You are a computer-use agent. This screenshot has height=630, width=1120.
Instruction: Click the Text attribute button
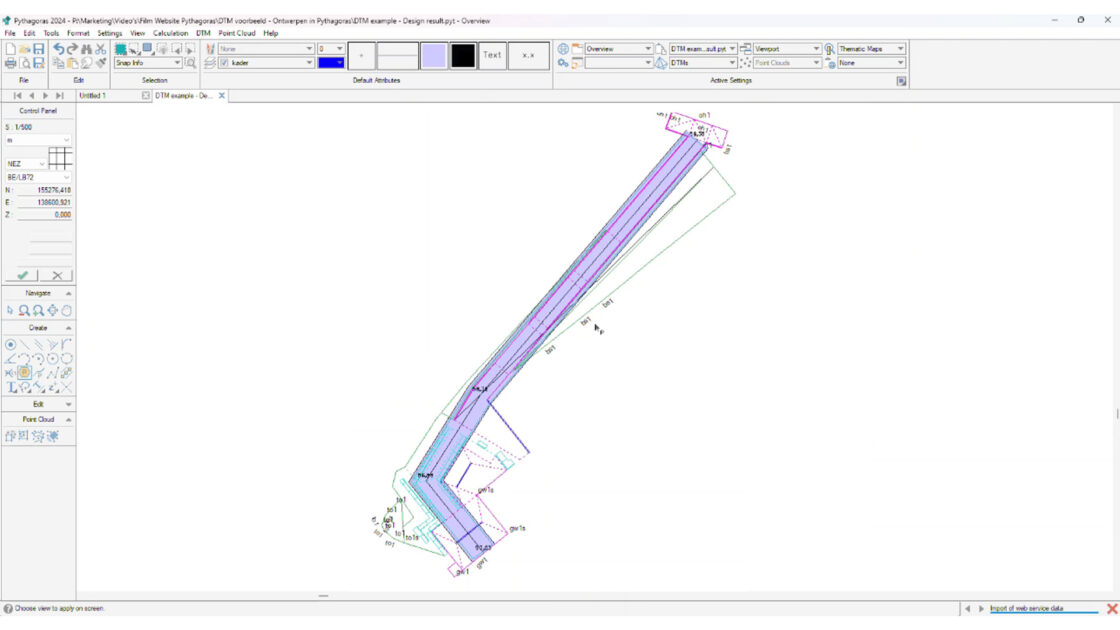492,56
